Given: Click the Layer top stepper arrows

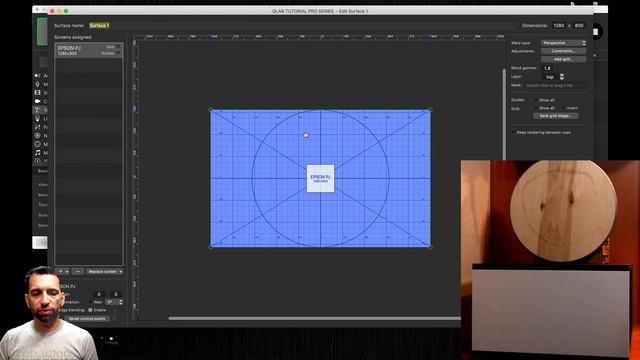Looking at the screenshot, I should (562, 77).
